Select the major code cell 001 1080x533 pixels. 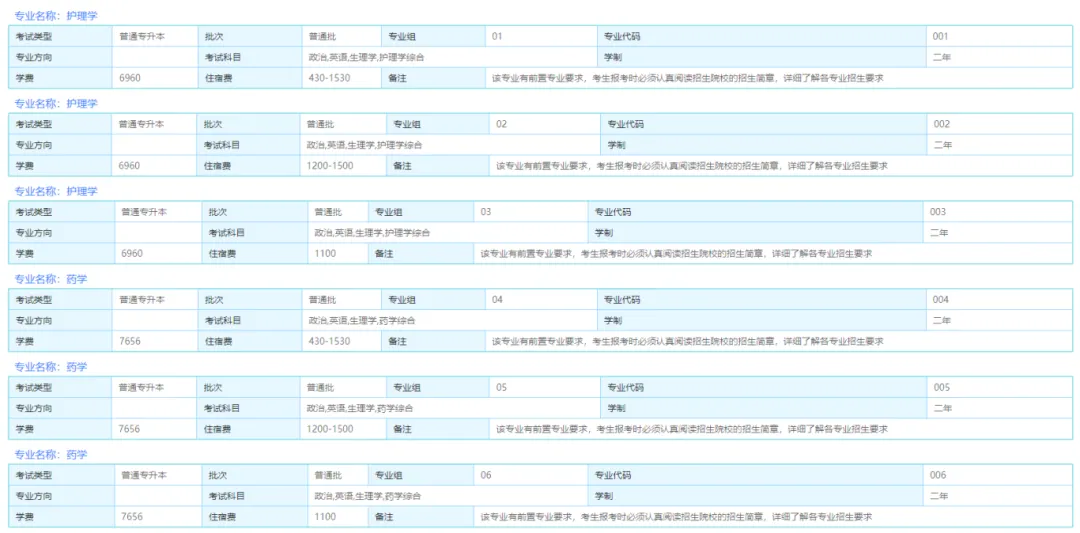point(940,37)
